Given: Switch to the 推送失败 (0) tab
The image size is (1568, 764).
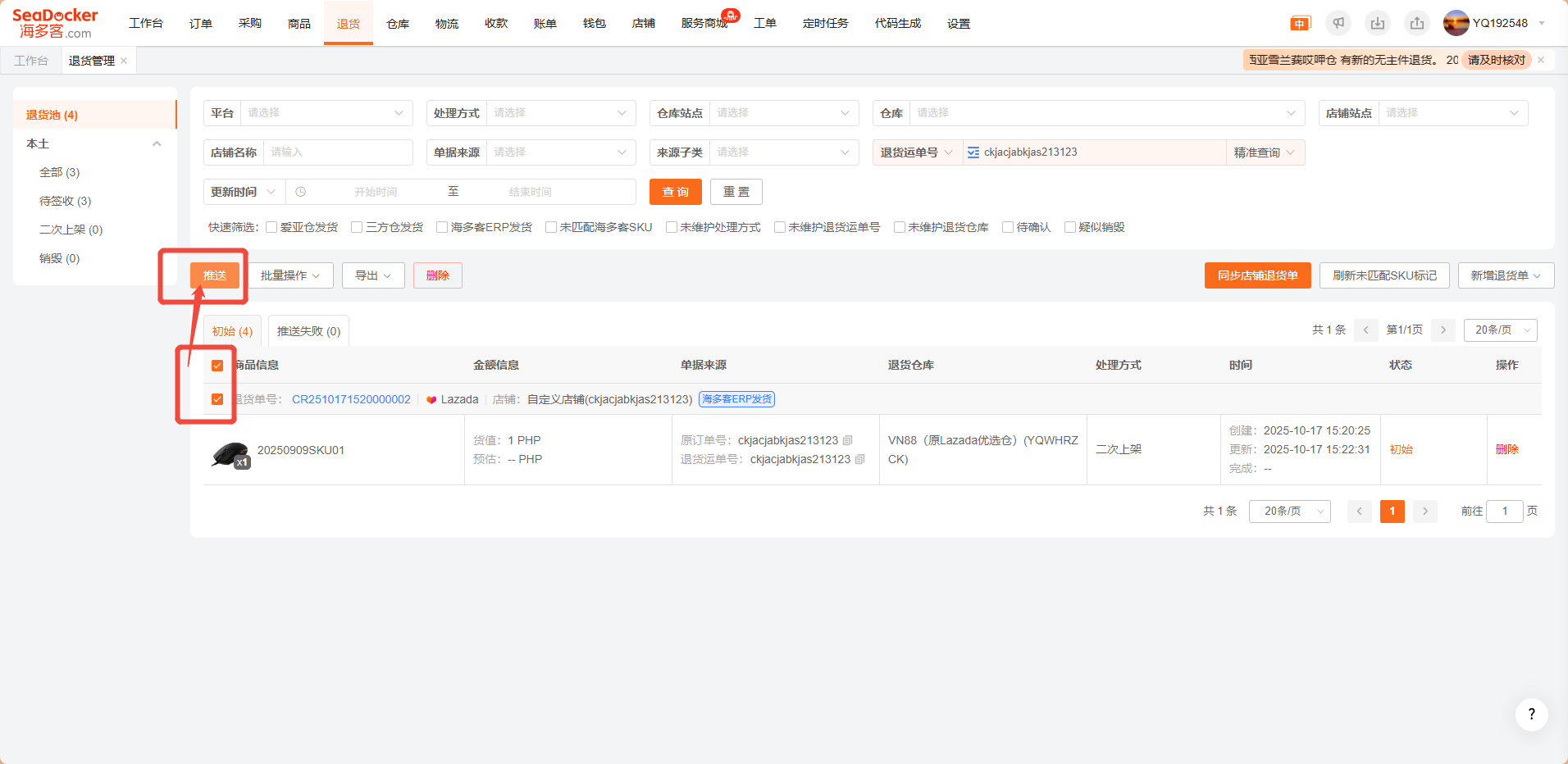Looking at the screenshot, I should 308,331.
